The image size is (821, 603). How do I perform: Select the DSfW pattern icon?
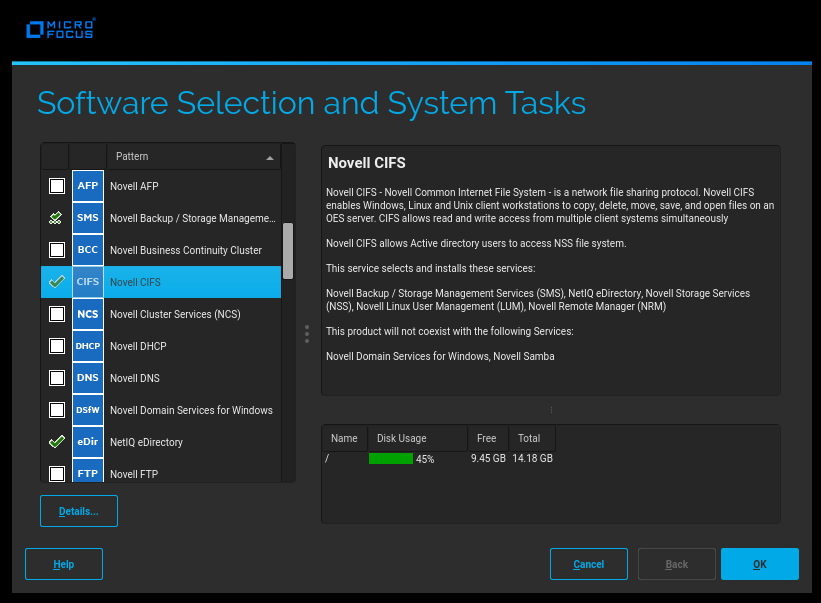88,410
